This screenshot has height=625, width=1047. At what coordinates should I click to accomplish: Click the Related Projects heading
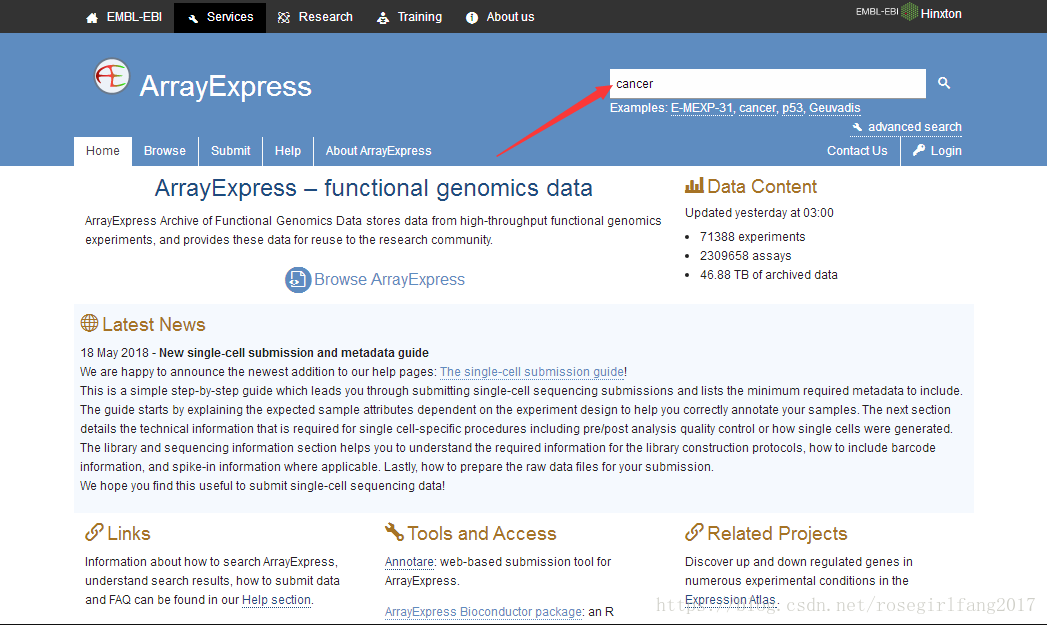(x=777, y=534)
